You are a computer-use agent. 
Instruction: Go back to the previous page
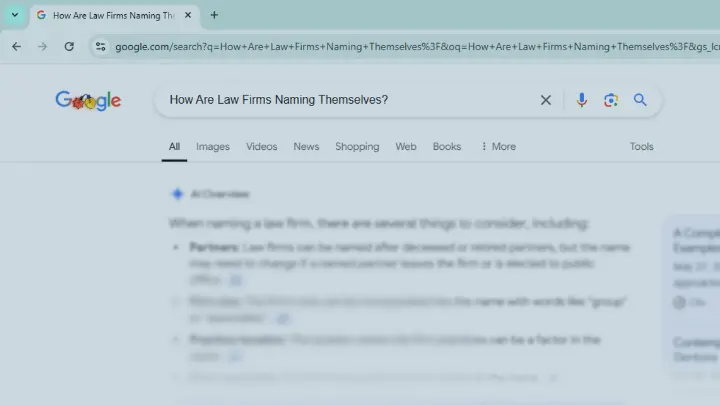17,46
